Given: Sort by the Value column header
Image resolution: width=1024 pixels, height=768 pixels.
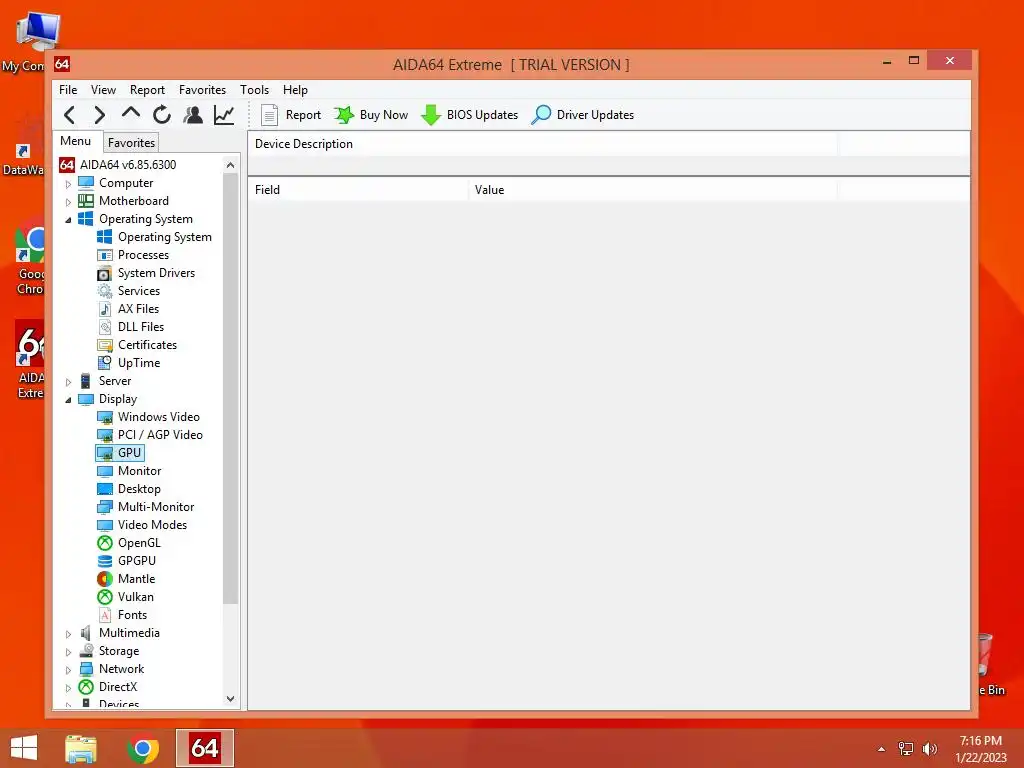Looking at the screenshot, I should click(652, 190).
